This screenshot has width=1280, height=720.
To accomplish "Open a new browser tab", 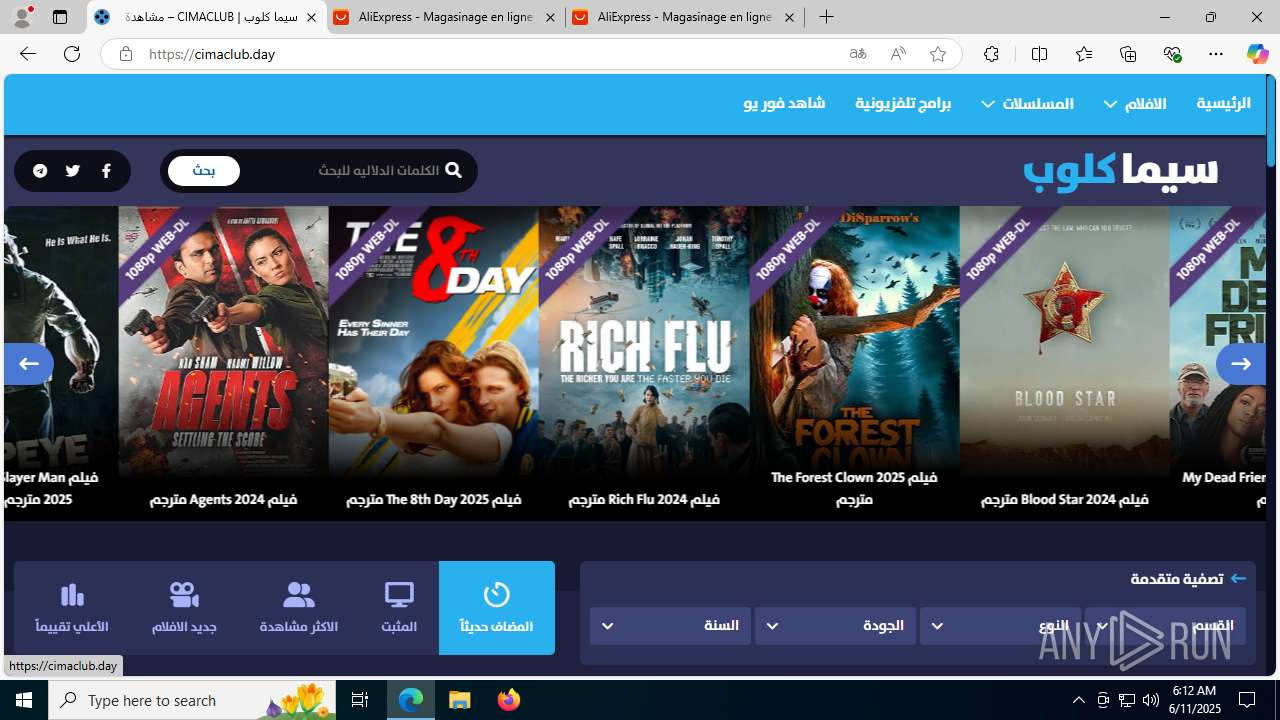I will click(x=826, y=17).
